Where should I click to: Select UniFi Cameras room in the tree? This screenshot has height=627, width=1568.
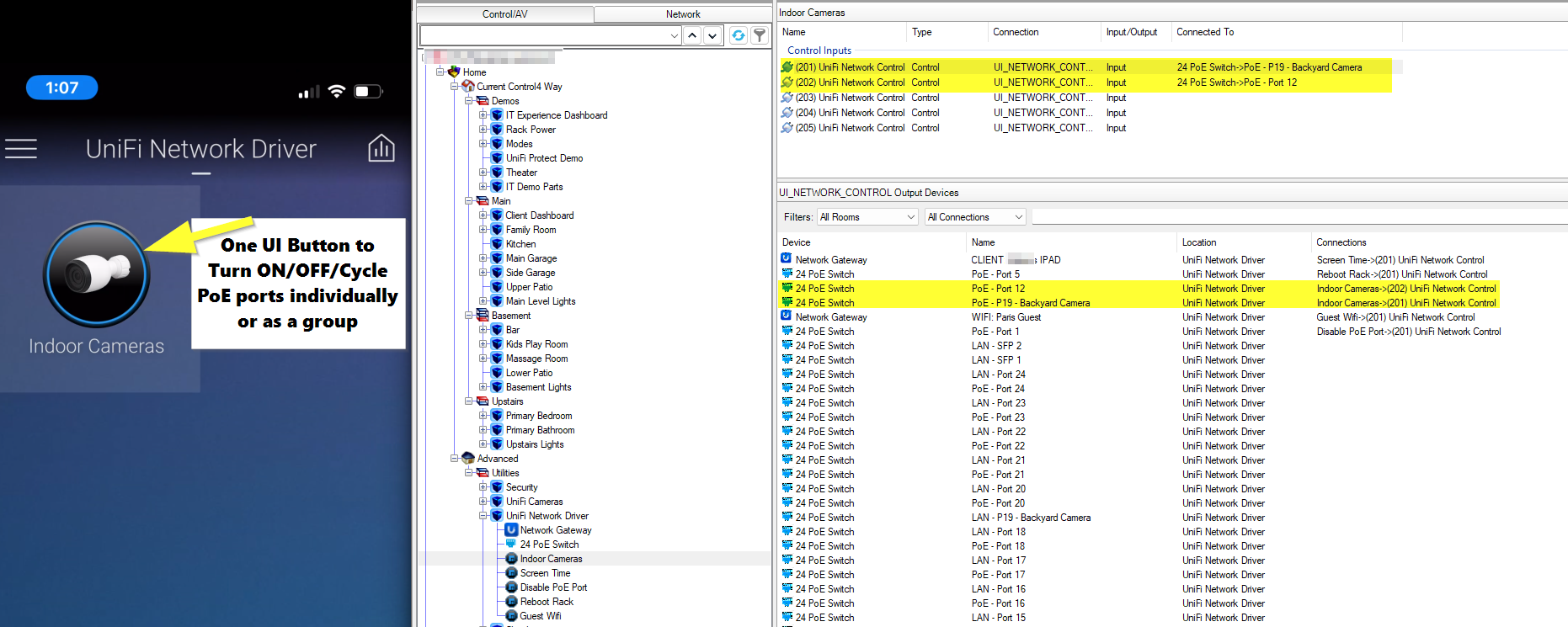tap(534, 502)
